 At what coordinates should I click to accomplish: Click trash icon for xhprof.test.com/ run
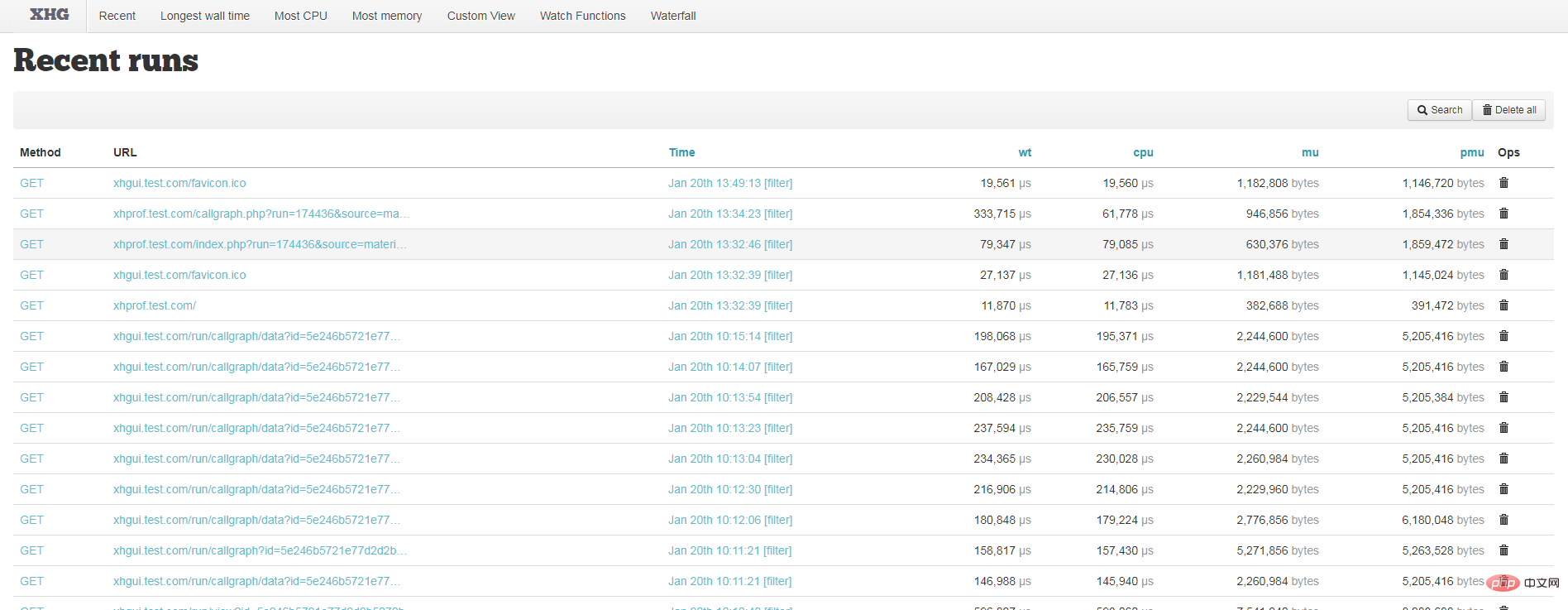click(1503, 305)
